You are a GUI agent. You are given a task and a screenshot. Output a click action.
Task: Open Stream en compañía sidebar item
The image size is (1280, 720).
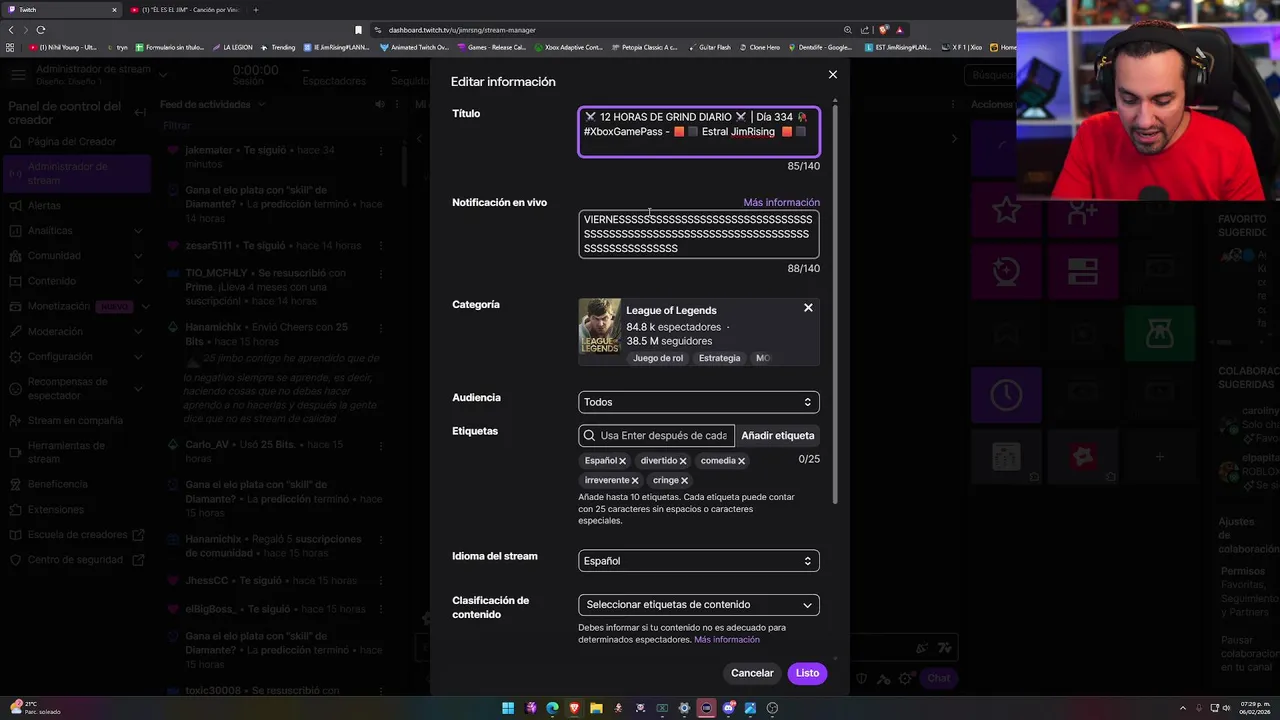[75, 421]
